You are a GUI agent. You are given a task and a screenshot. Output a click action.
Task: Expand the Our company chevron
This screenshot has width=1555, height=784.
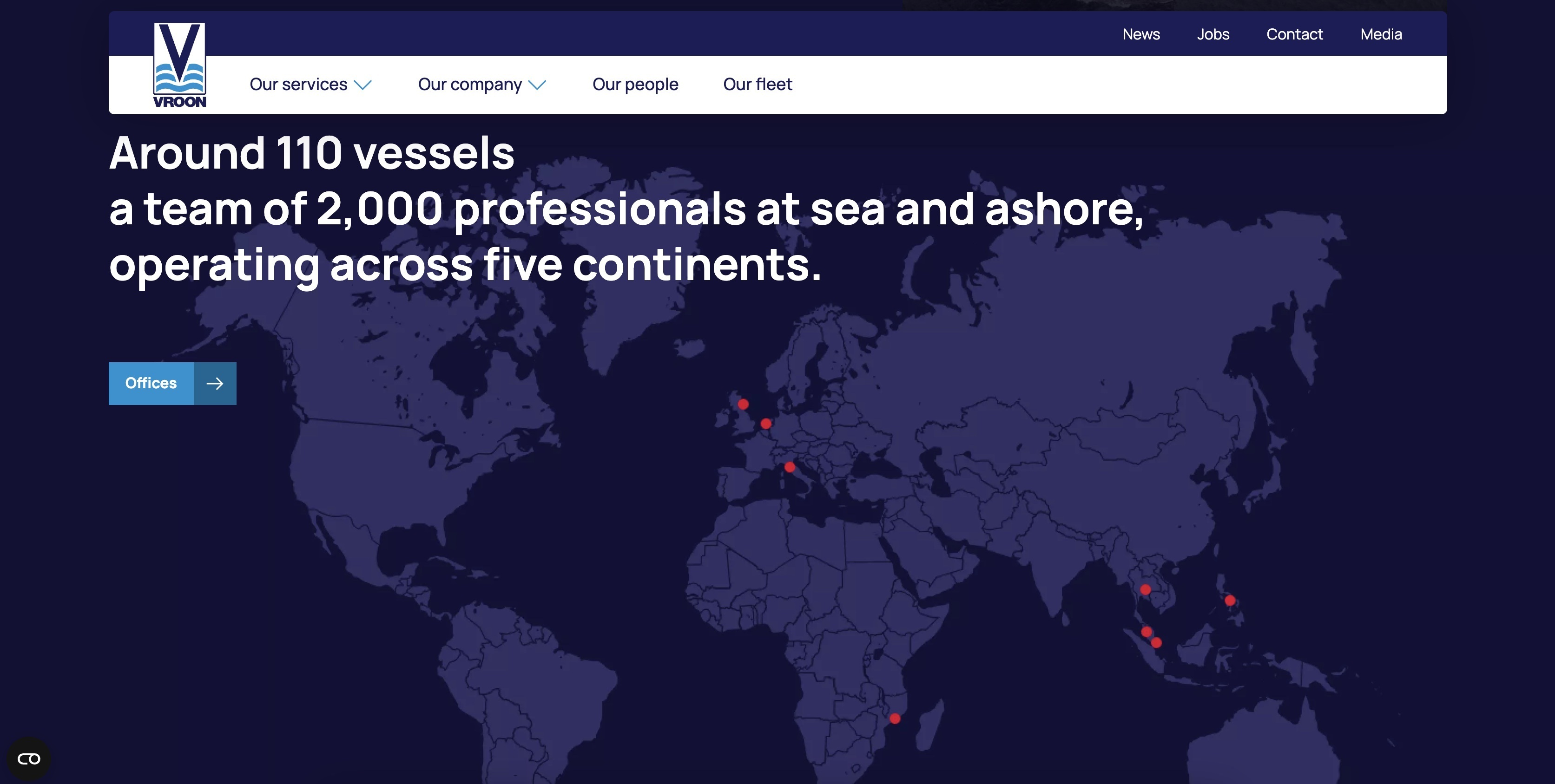[x=537, y=85]
